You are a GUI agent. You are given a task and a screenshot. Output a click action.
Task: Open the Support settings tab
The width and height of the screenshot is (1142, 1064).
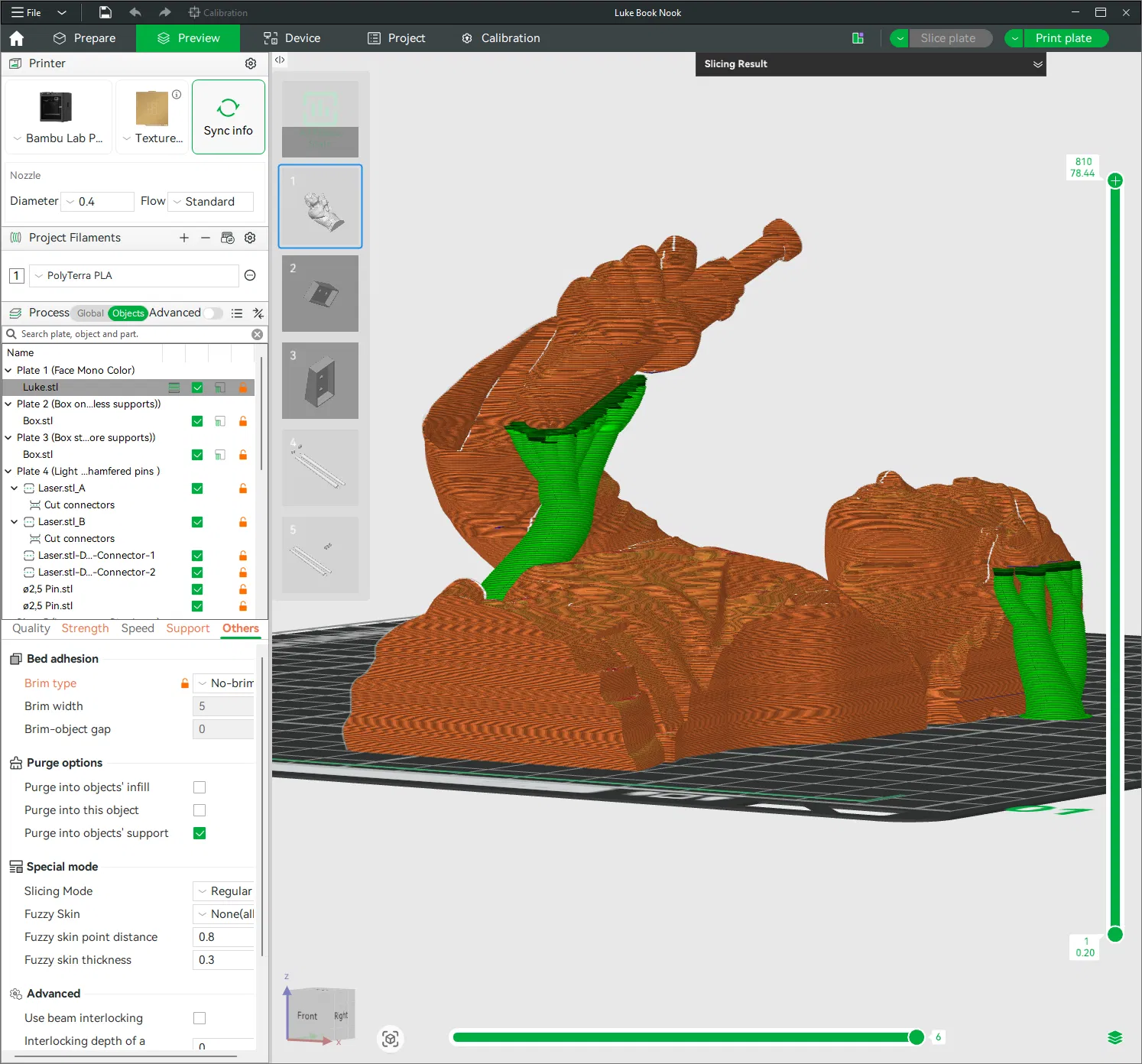tap(187, 628)
